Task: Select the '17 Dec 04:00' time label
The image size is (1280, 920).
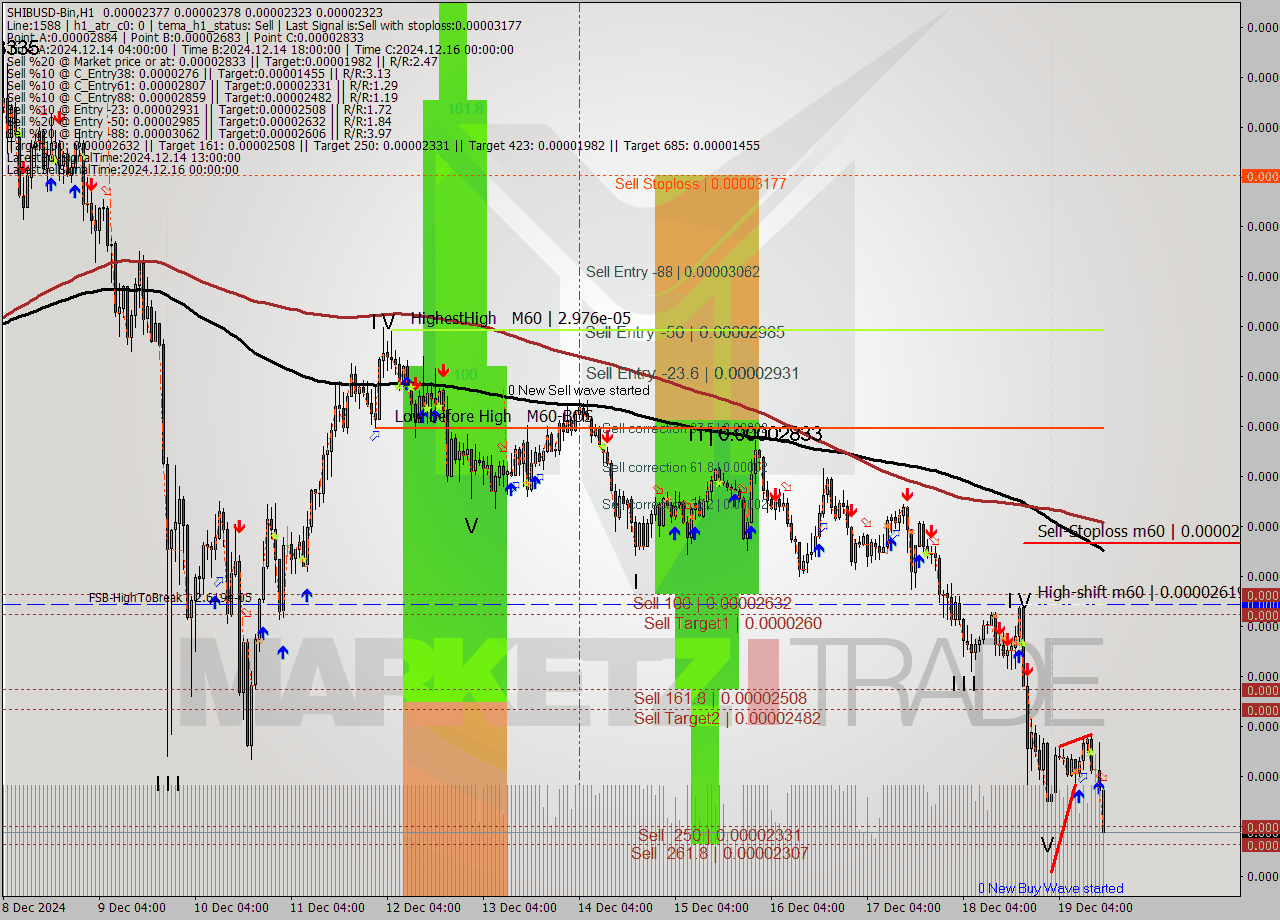Action: 903,908
